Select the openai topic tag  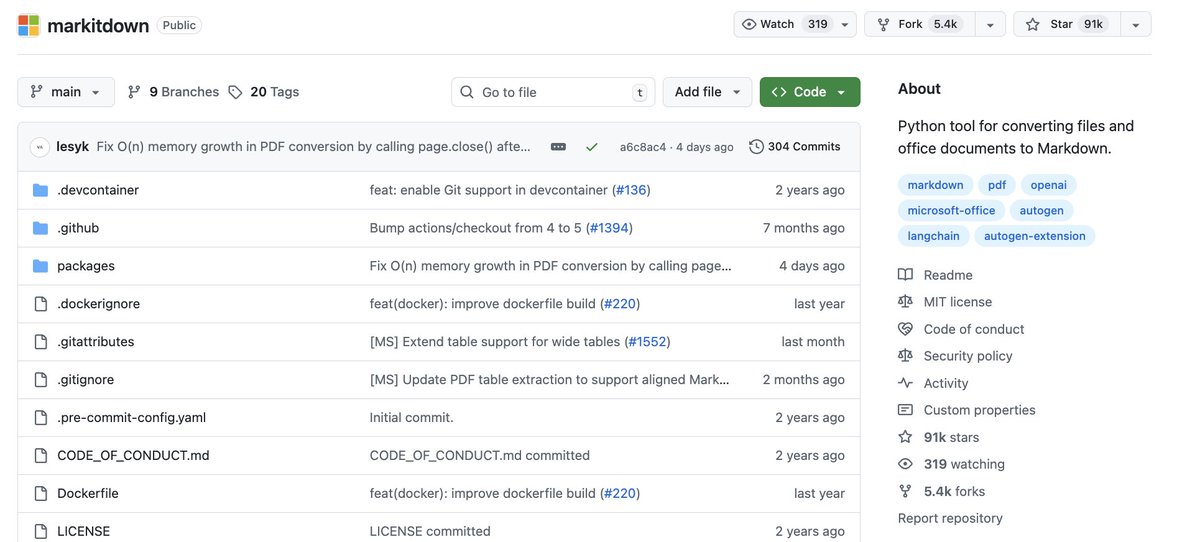point(1049,185)
